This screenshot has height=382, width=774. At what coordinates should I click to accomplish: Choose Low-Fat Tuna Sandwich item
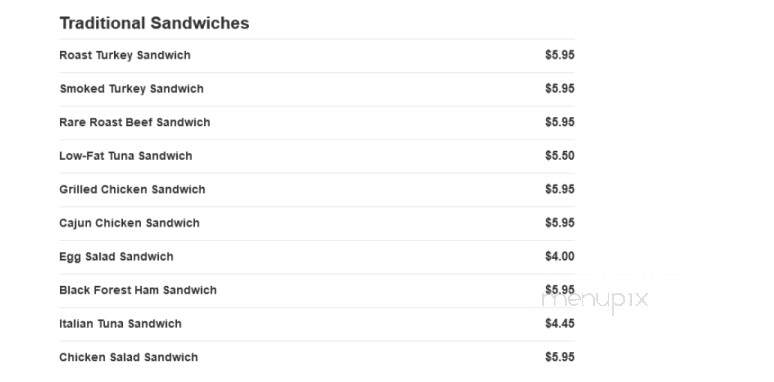[125, 156]
